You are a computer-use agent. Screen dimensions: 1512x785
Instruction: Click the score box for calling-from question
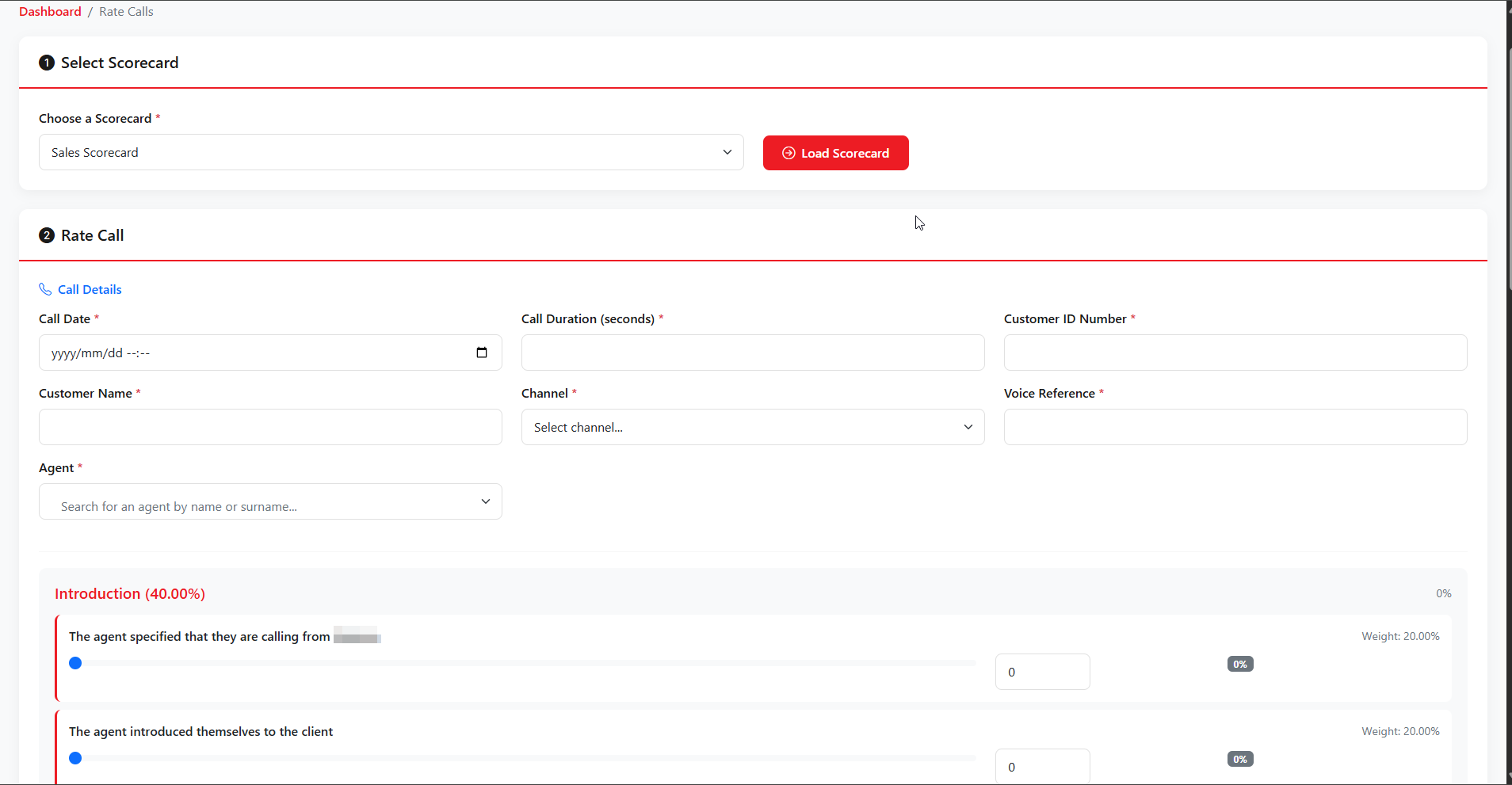1043,672
